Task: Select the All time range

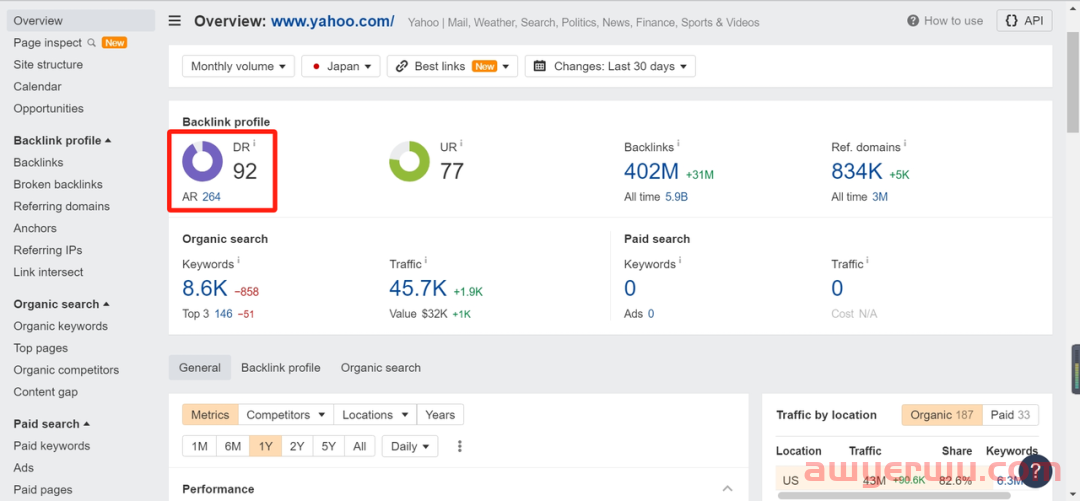Action: coord(360,447)
